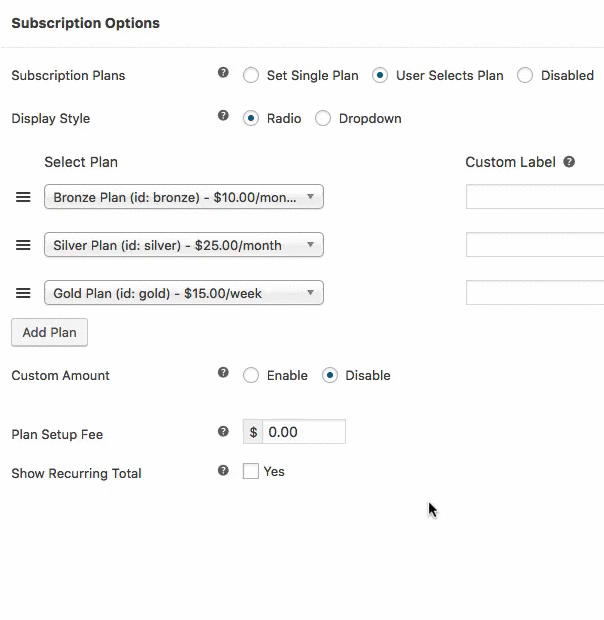604x620 pixels.
Task: Open the Bronze Plan select dropdown
Action: (184, 197)
